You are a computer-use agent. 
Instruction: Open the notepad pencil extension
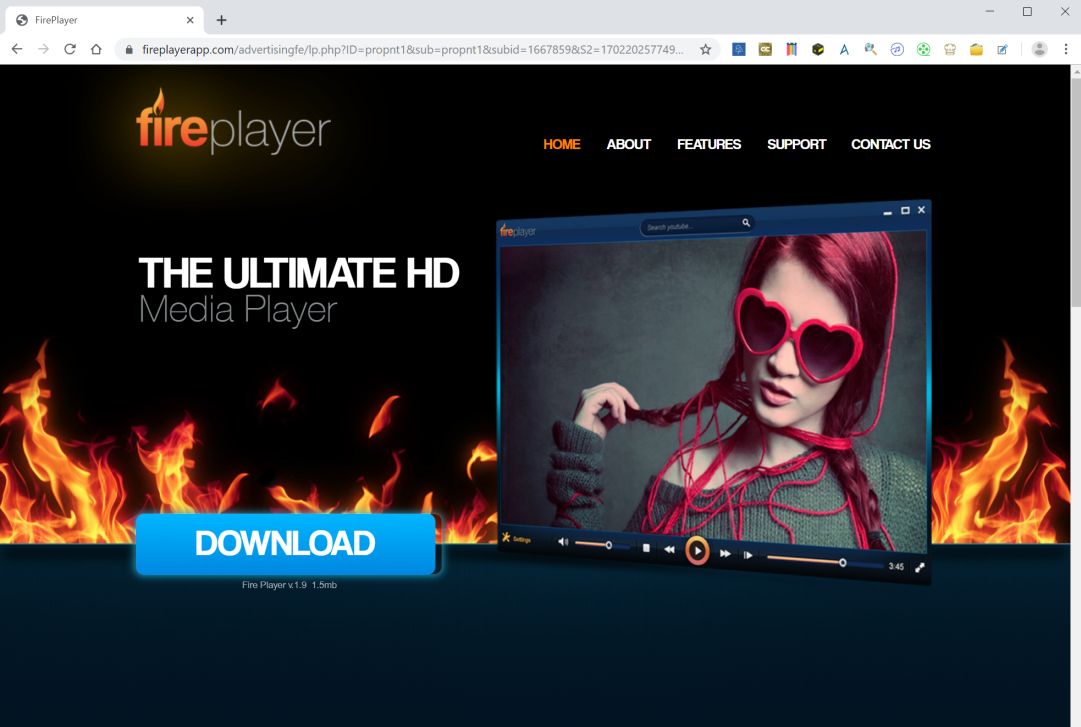(1002, 50)
